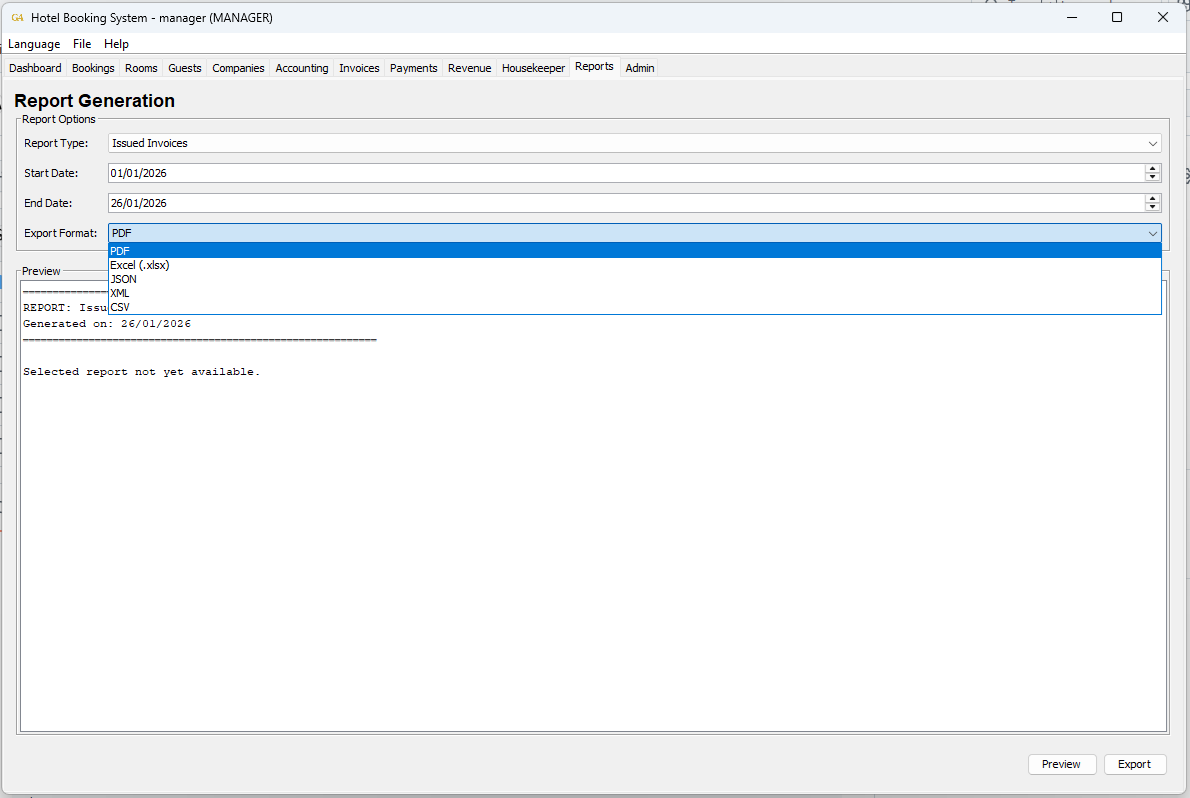Open the Dashboard tab

coord(35,68)
